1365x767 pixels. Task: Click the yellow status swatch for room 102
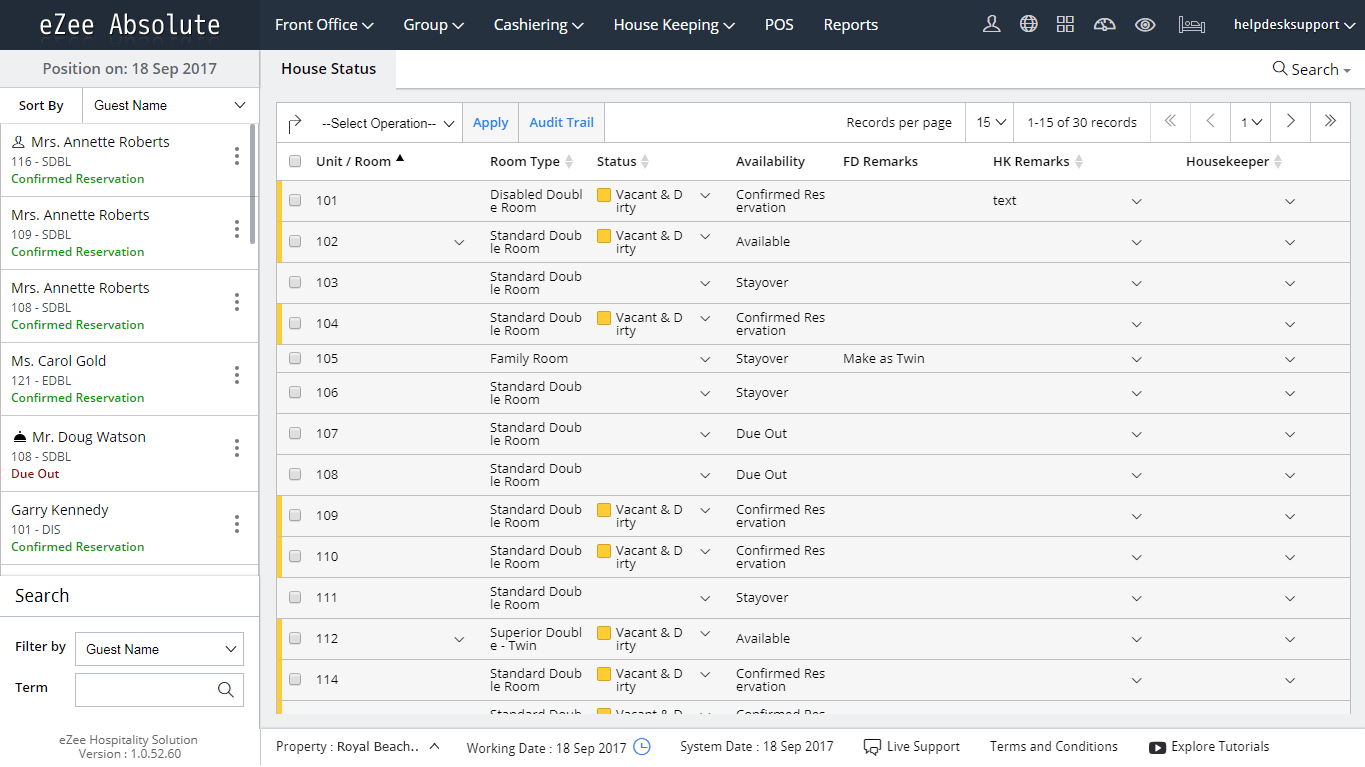pos(604,237)
